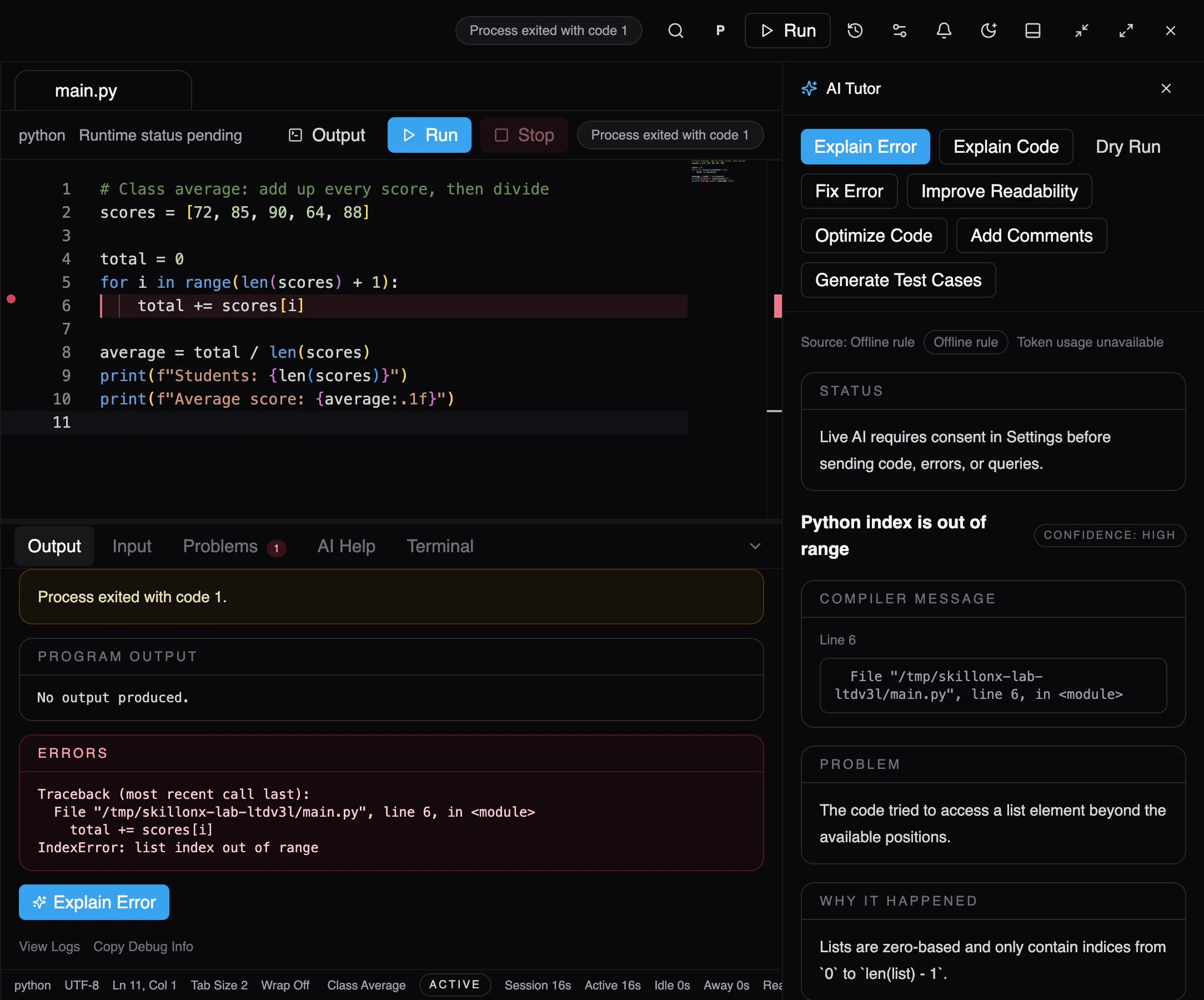Image resolution: width=1204 pixels, height=1000 pixels.
Task: Click 'Runtime status pending' label
Action: click(160, 136)
